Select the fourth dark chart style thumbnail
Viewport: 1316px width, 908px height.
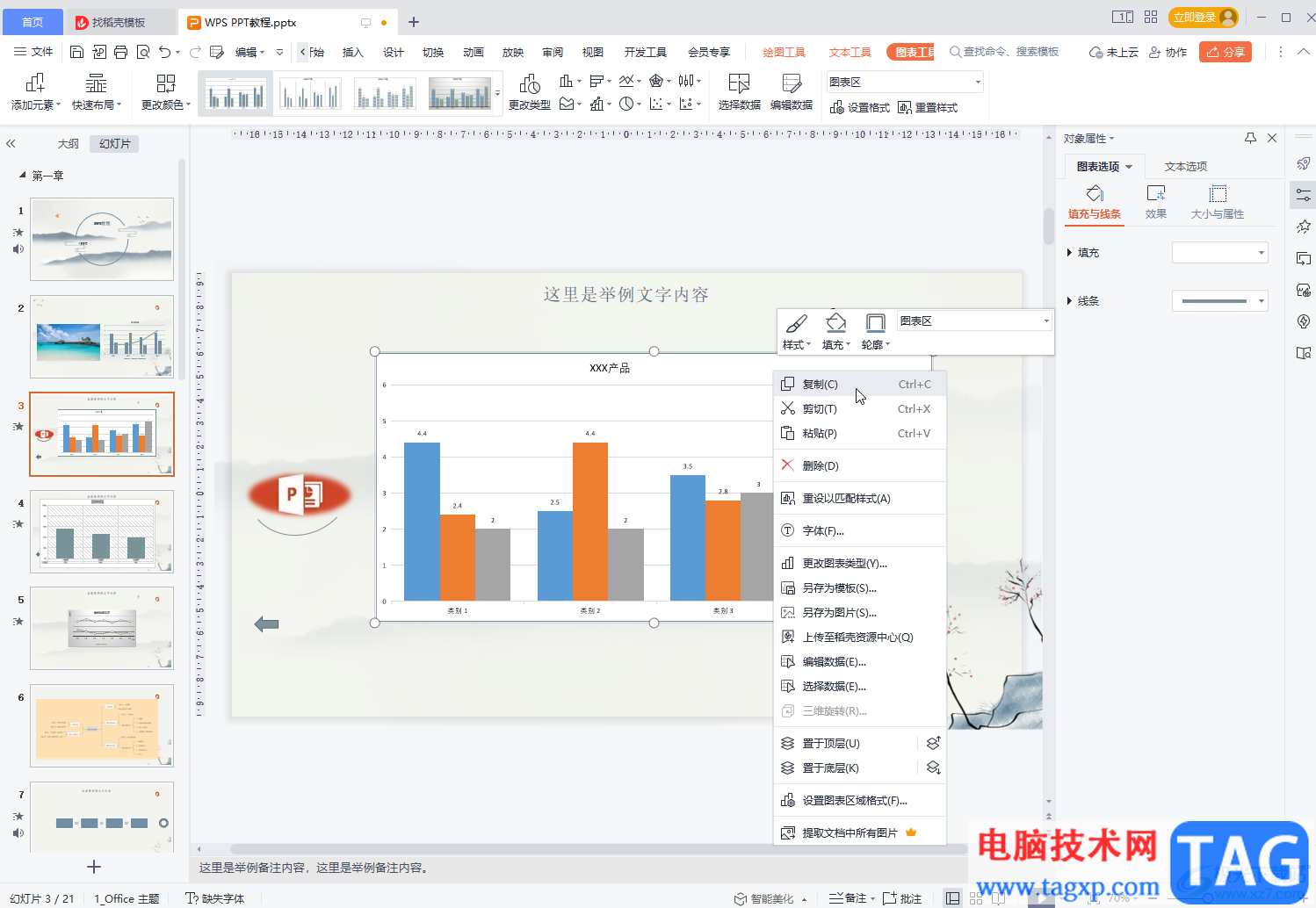459,93
